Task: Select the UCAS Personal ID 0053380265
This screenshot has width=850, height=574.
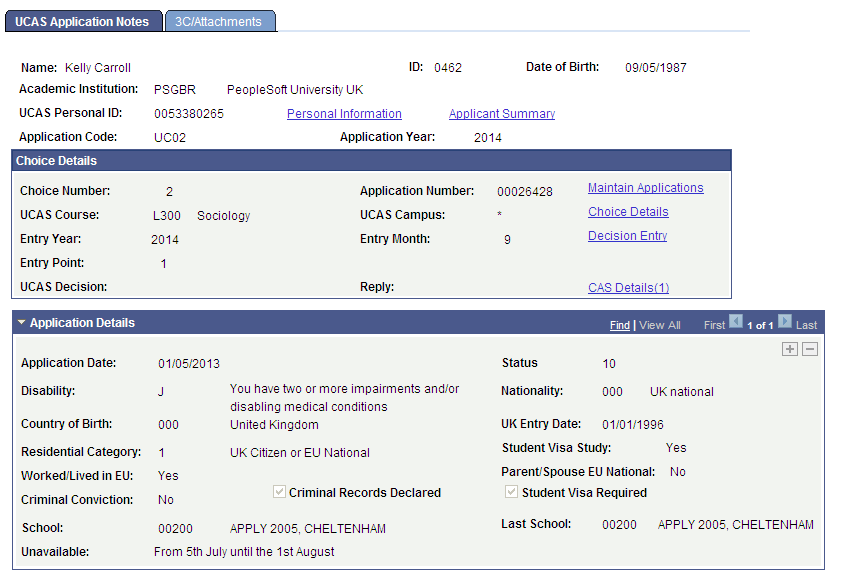Action: [x=189, y=114]
